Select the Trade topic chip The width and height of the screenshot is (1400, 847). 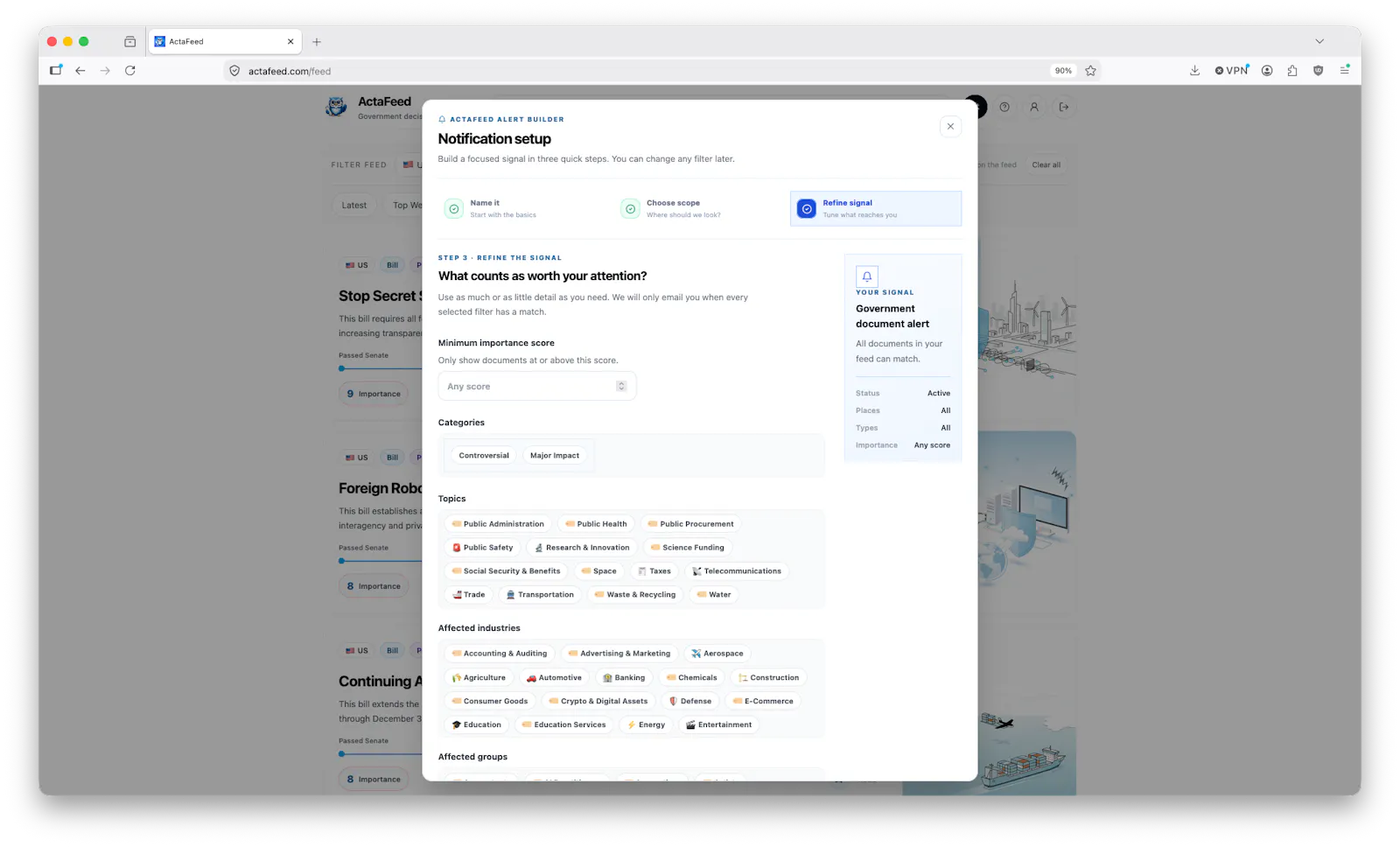coord(469,594)
